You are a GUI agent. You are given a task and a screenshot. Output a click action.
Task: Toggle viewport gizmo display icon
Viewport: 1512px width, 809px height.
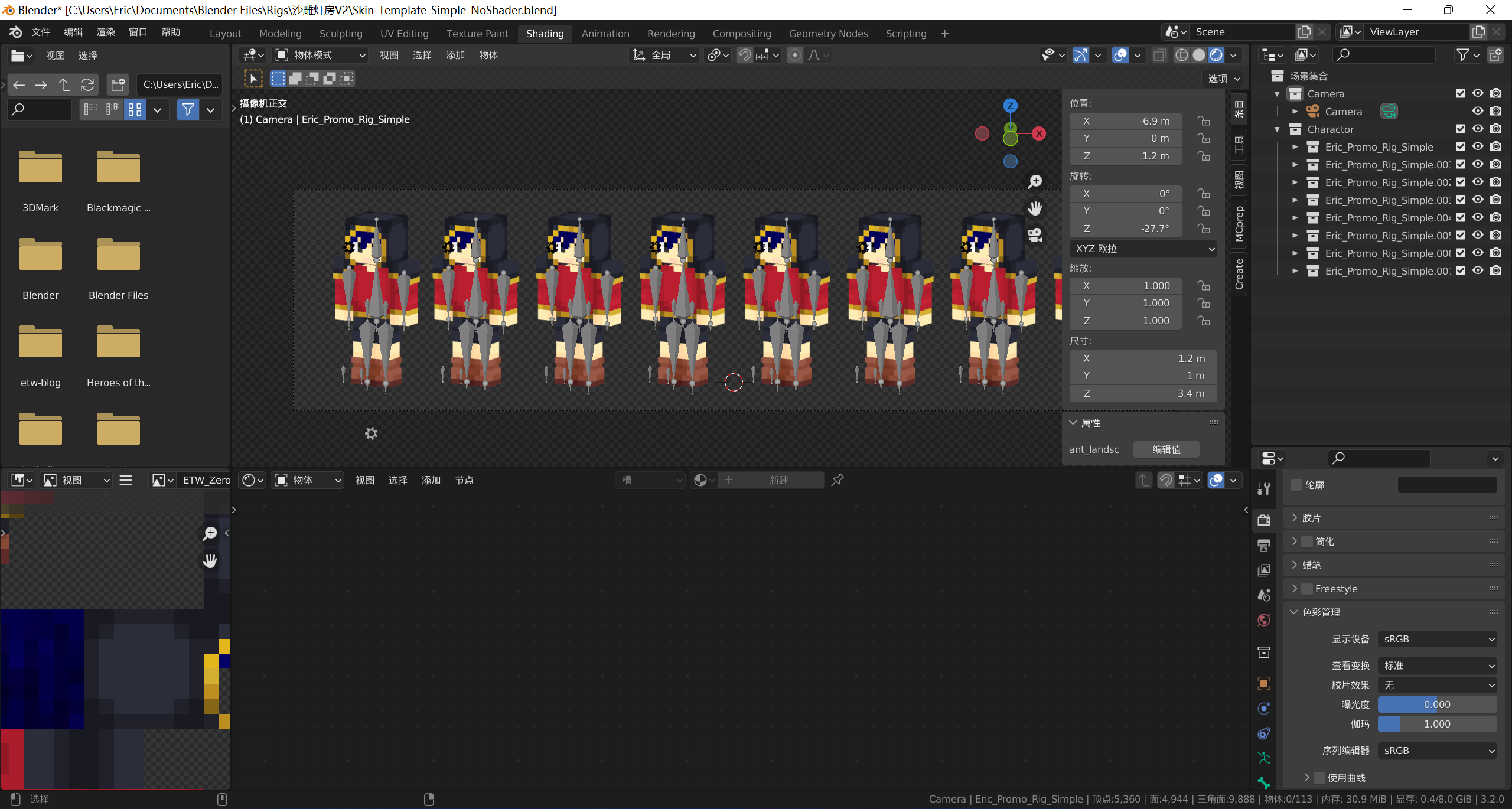pyautogui.click(x=1080, y=55)
